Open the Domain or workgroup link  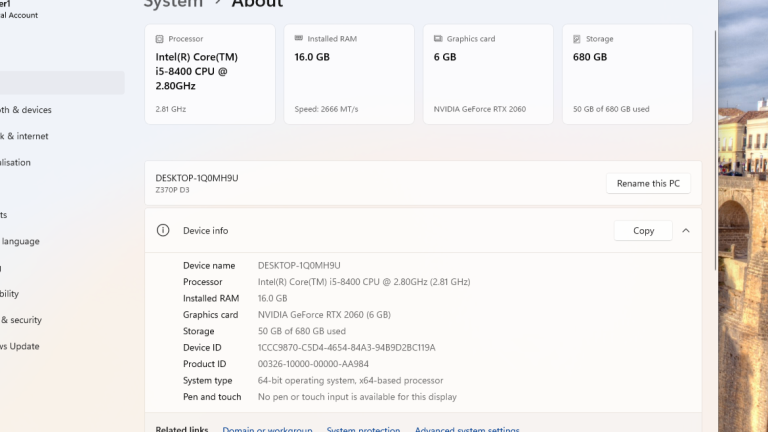click(x=267, y=429)
